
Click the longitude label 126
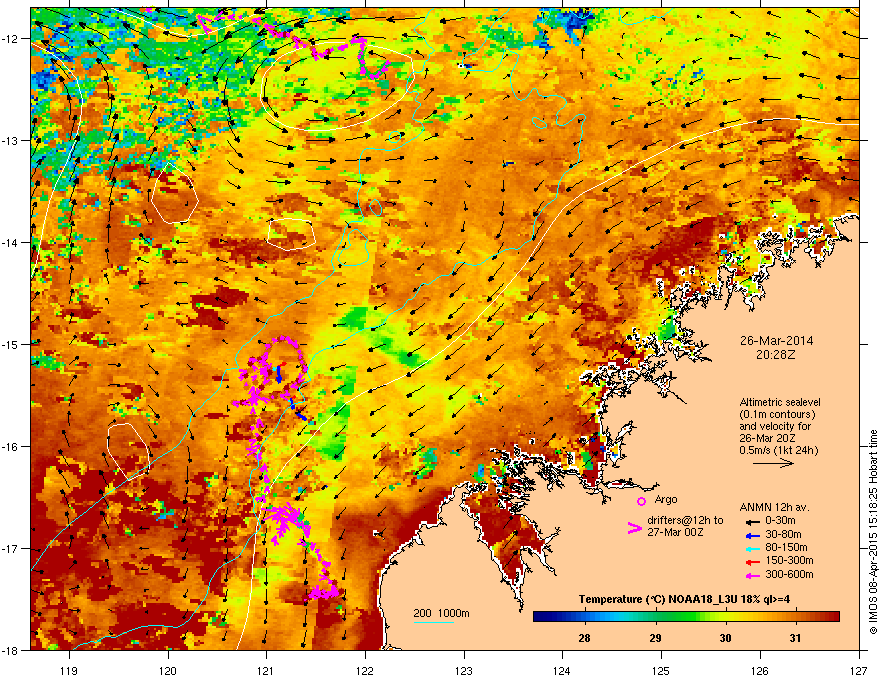point(760,670)
